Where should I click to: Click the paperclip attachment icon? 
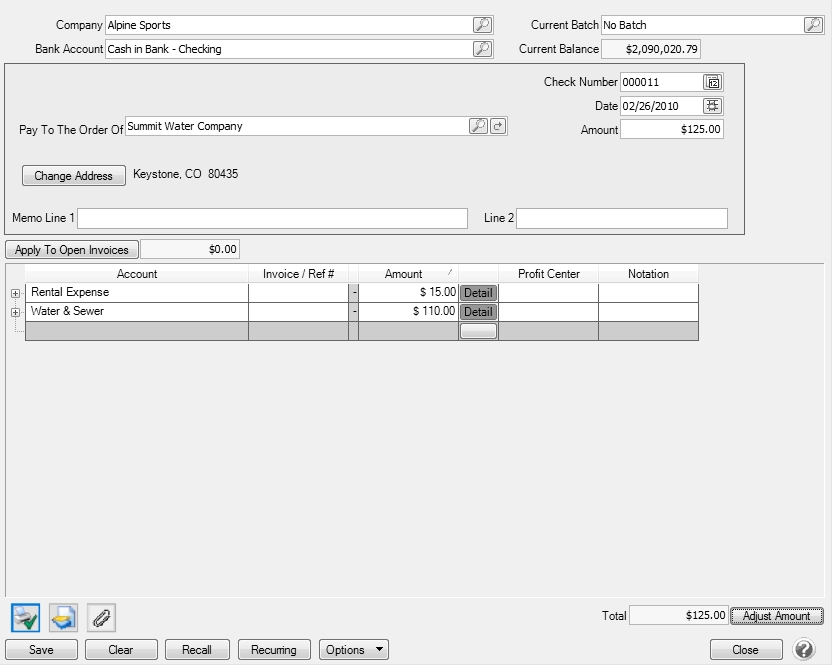101,618
